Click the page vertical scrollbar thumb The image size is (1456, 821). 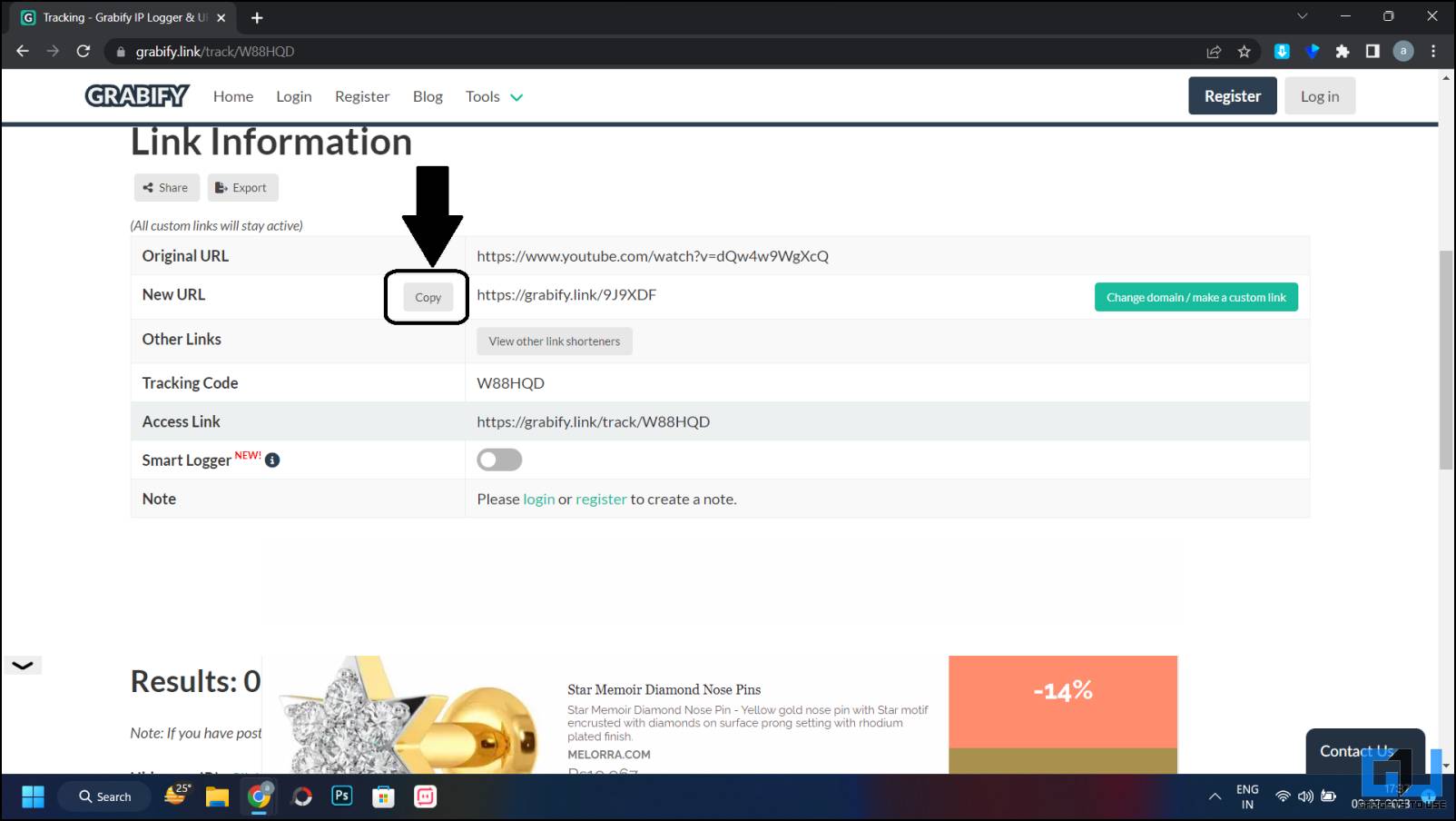1446,360
